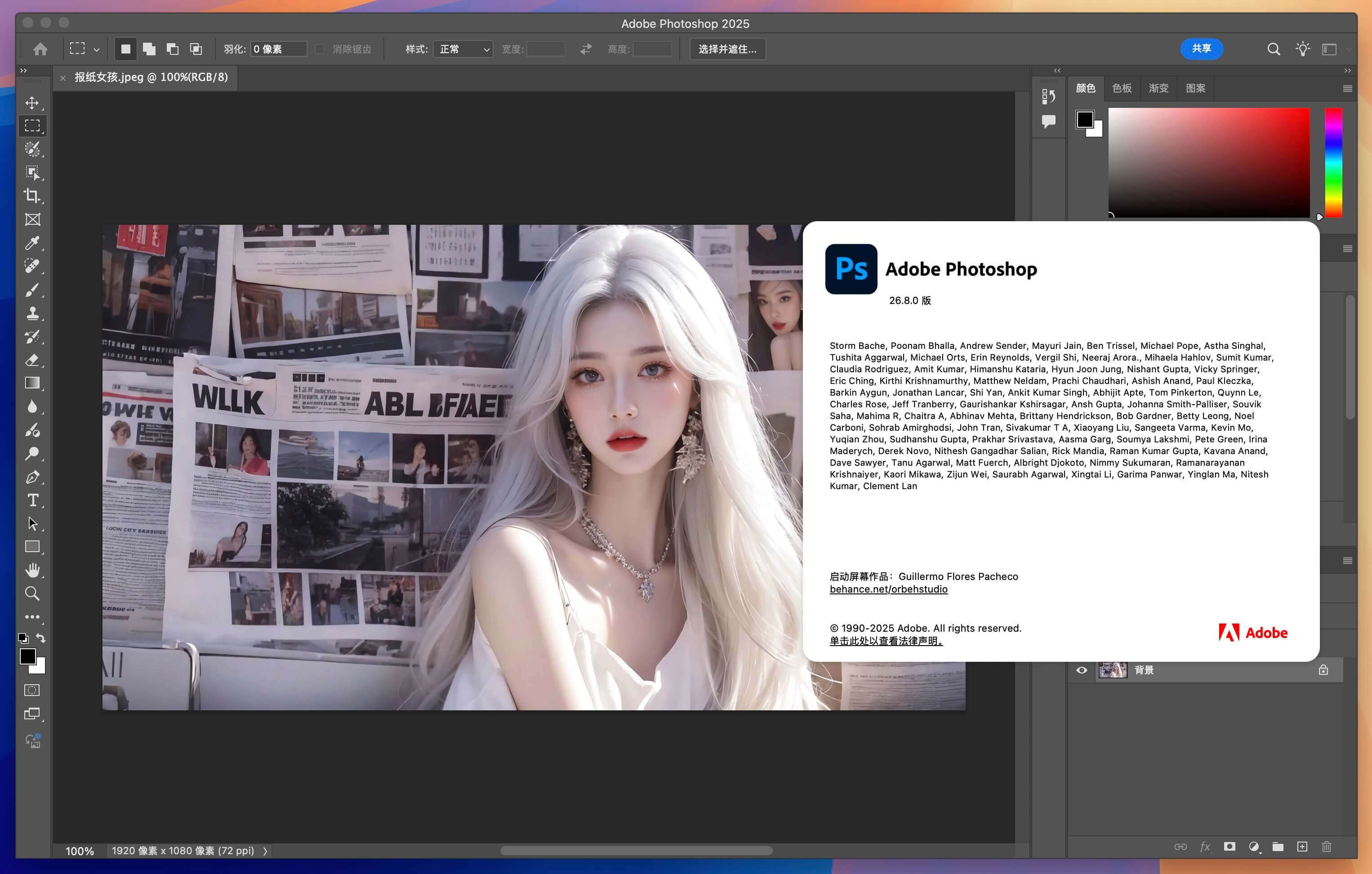Select the Rectangular Marquee tool in the toolbar
The image size is (1372, 874).
pyautogui.click(x=32, y=125)
